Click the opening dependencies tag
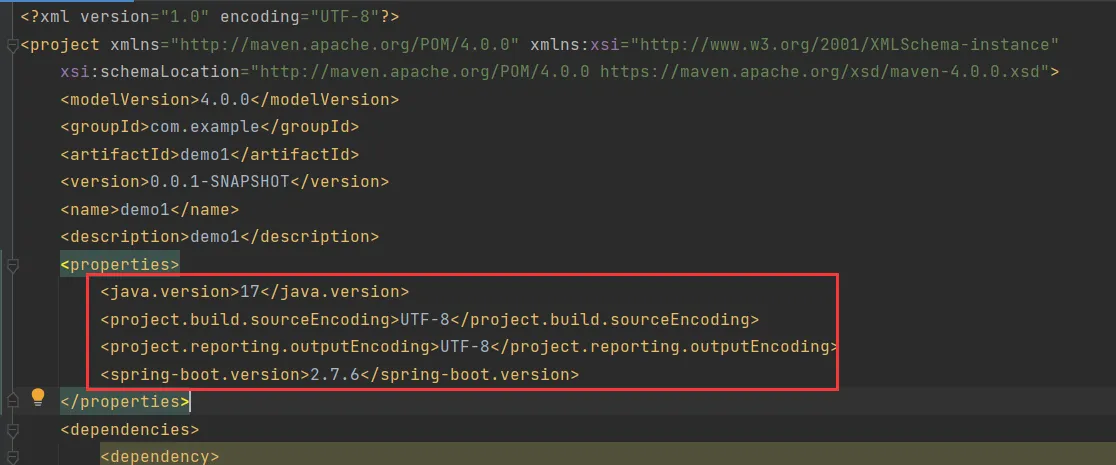 (129, 429)
